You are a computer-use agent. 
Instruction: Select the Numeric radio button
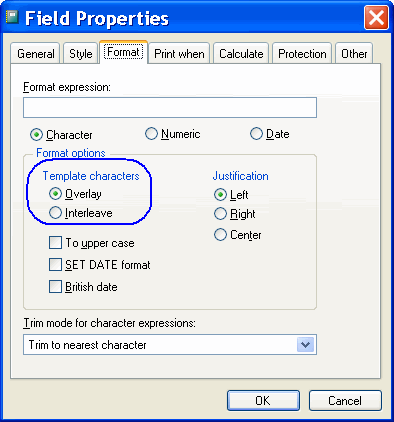tap(151, 134)
